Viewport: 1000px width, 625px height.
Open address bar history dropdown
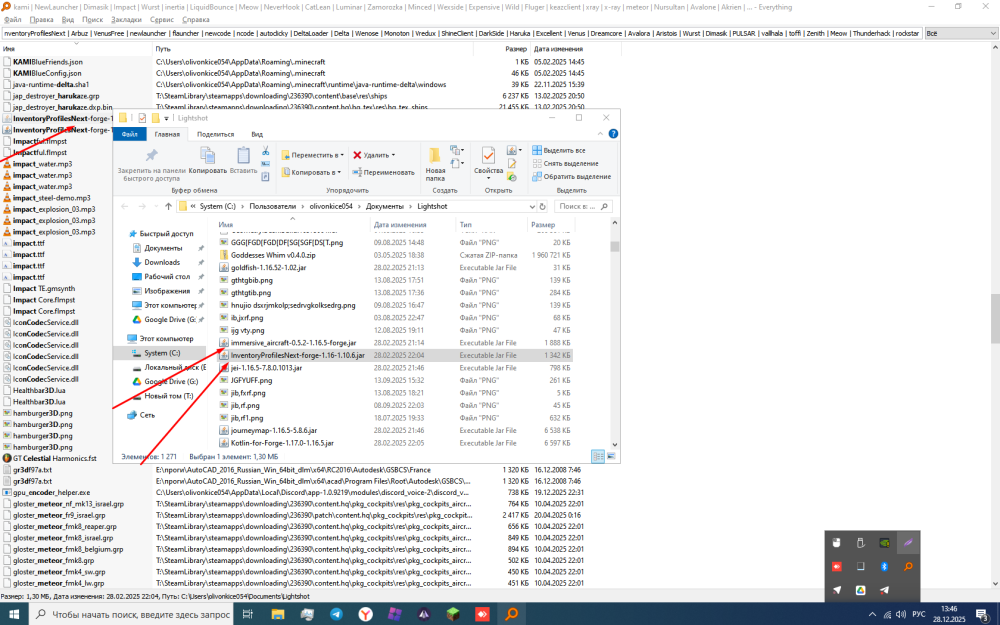(x=531, y=206)
